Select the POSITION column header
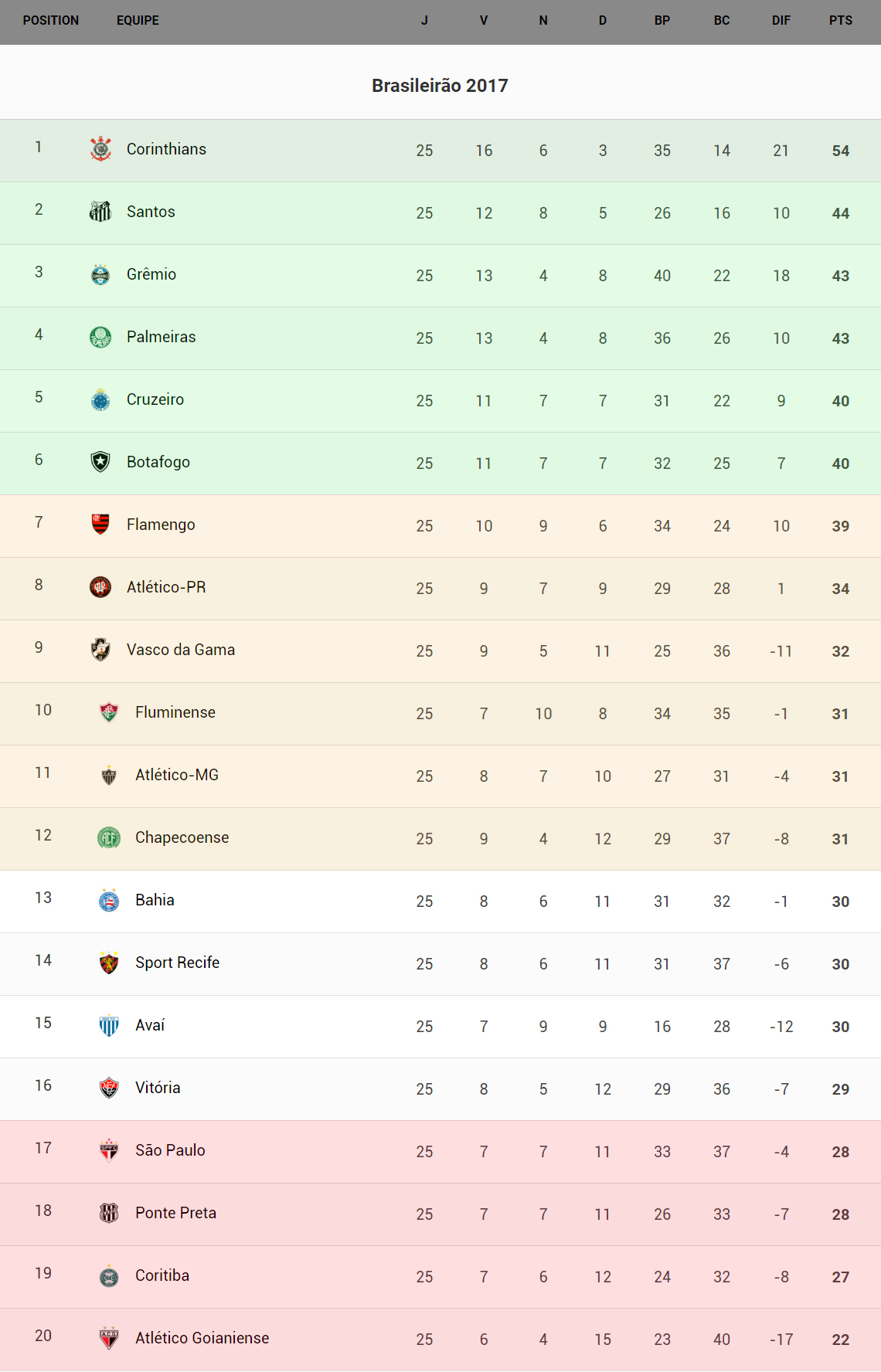 click(x=51, y=21)
